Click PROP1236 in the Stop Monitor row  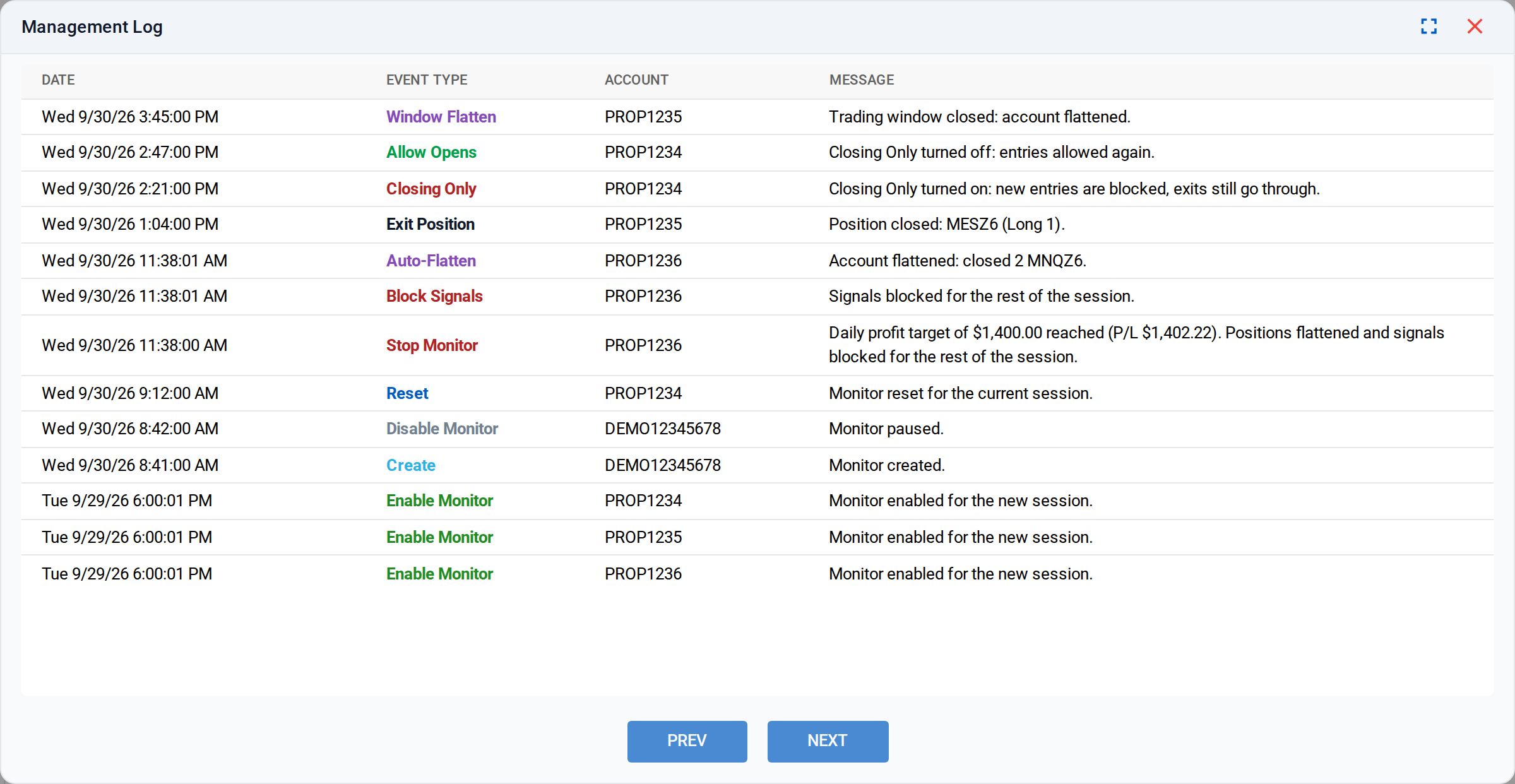tap(643, 345)
